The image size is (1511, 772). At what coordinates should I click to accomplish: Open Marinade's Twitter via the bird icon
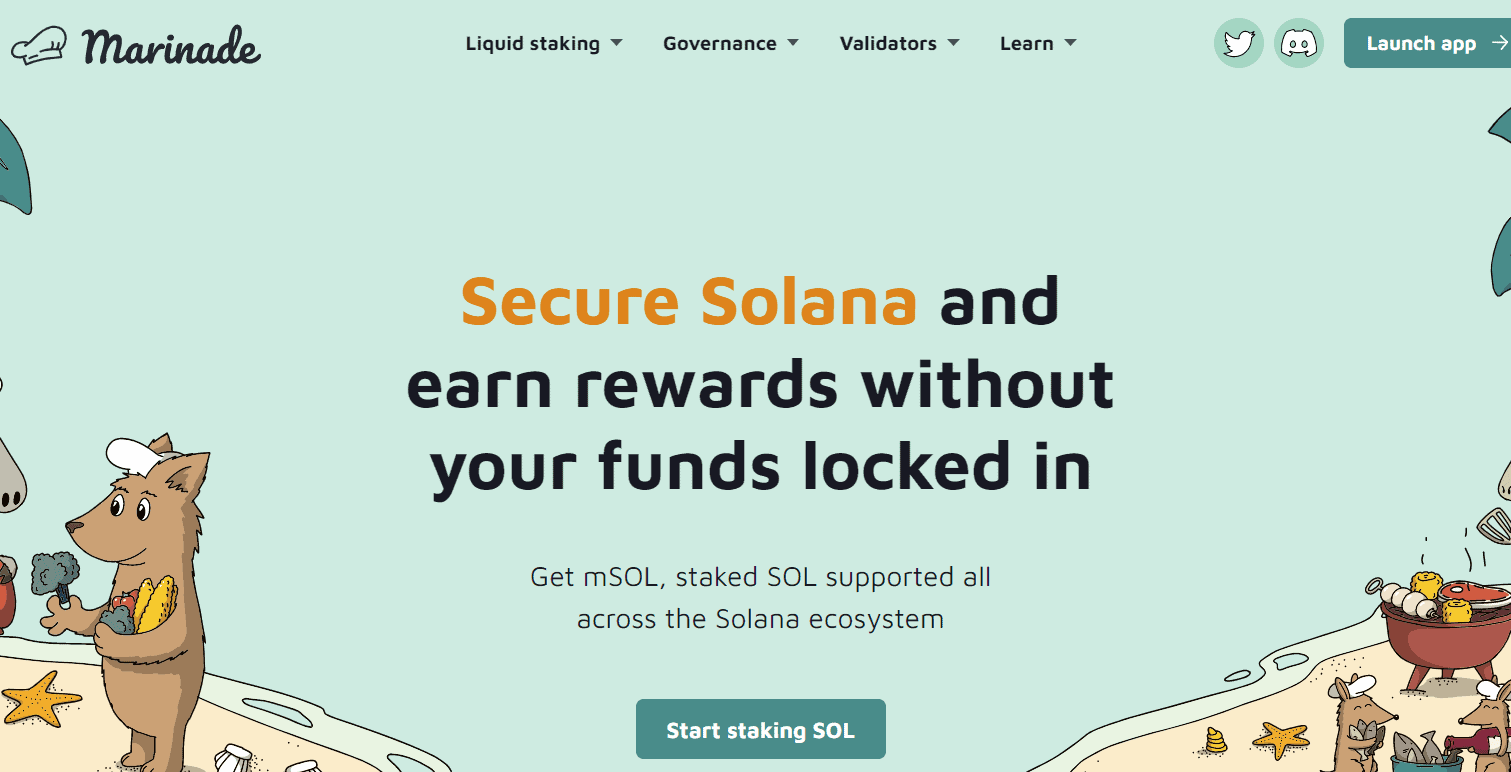[1238, 43]
